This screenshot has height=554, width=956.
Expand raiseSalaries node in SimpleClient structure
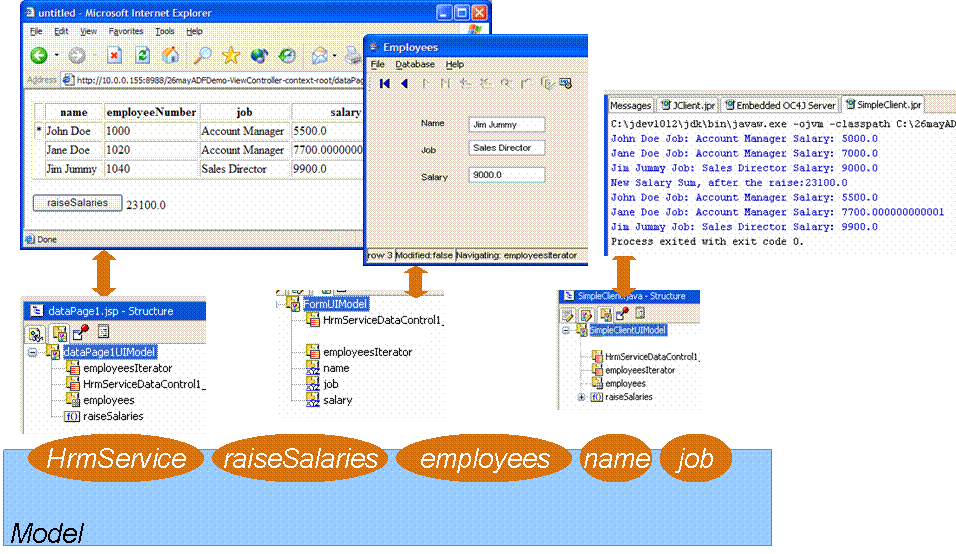pyautogui.click(x=582, y=397)
